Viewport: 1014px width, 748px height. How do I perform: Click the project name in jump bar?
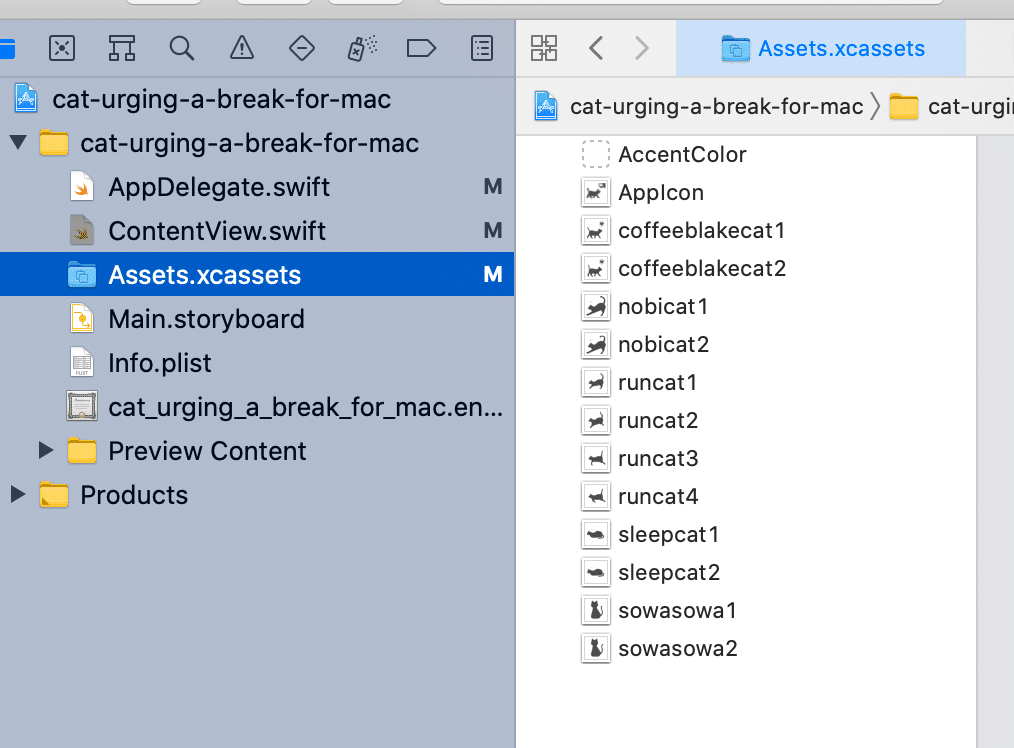coord(716,106)
